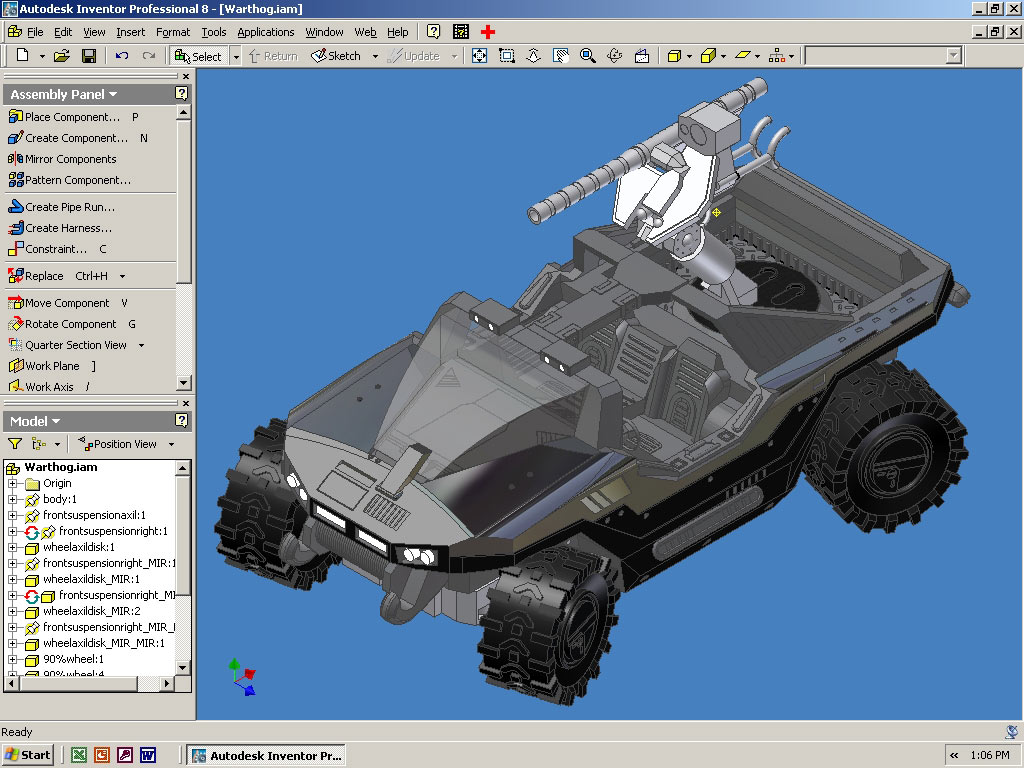Click Quarter Section View command
The width and height of the screenshot is (1024, 768).
pos(68,345)
